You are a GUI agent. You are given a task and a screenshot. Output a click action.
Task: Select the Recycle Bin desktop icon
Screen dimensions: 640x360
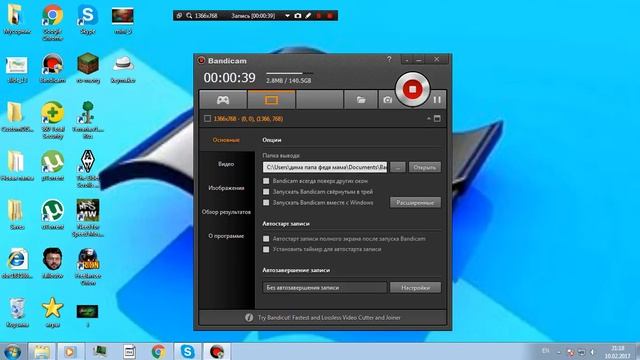click(x=17, y=312)
